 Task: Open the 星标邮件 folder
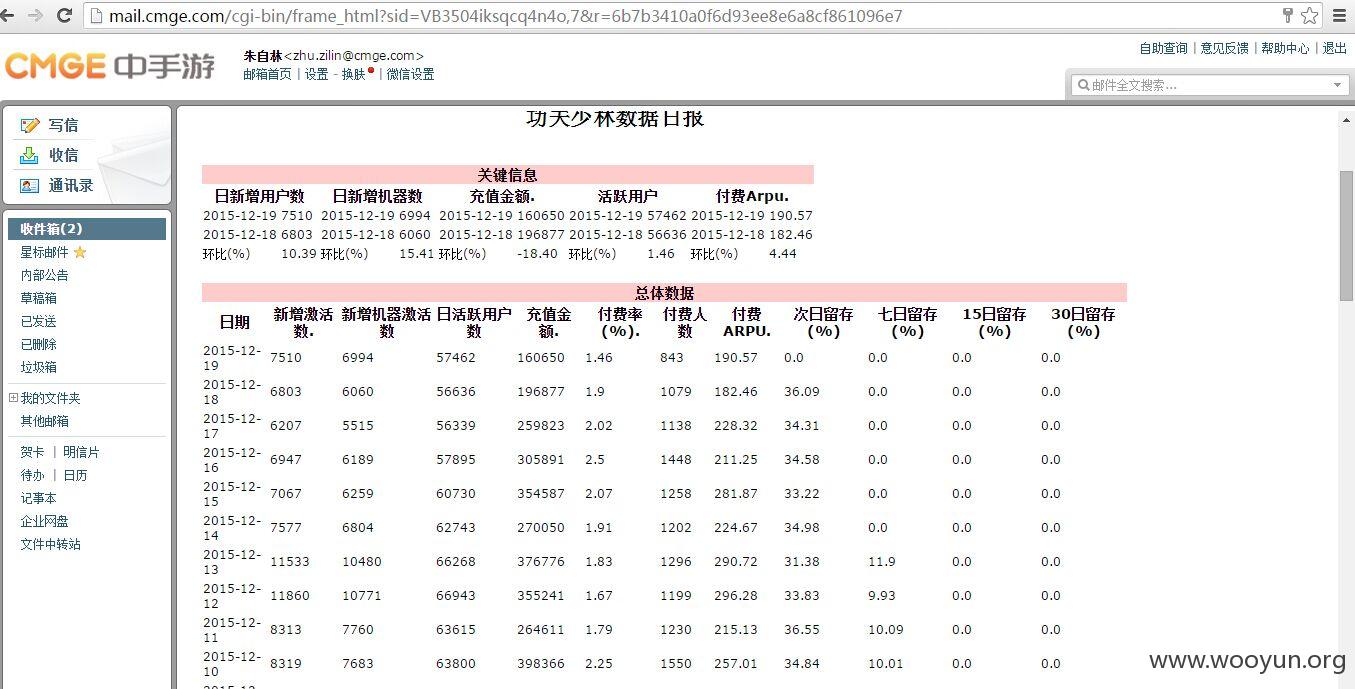pyautogui.click(x=45, y=252)
